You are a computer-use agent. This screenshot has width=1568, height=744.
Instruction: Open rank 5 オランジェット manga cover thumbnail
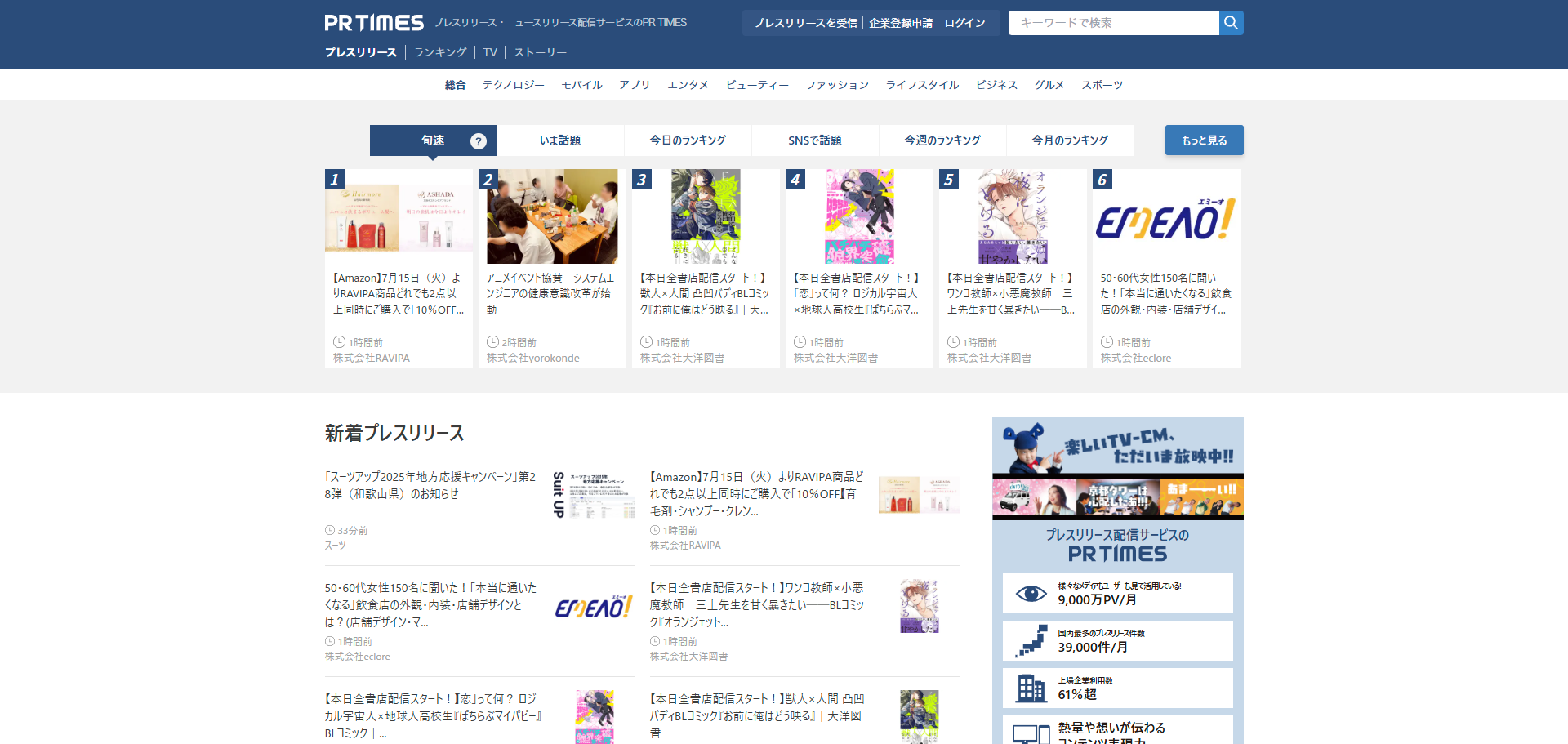[1013, 216]
